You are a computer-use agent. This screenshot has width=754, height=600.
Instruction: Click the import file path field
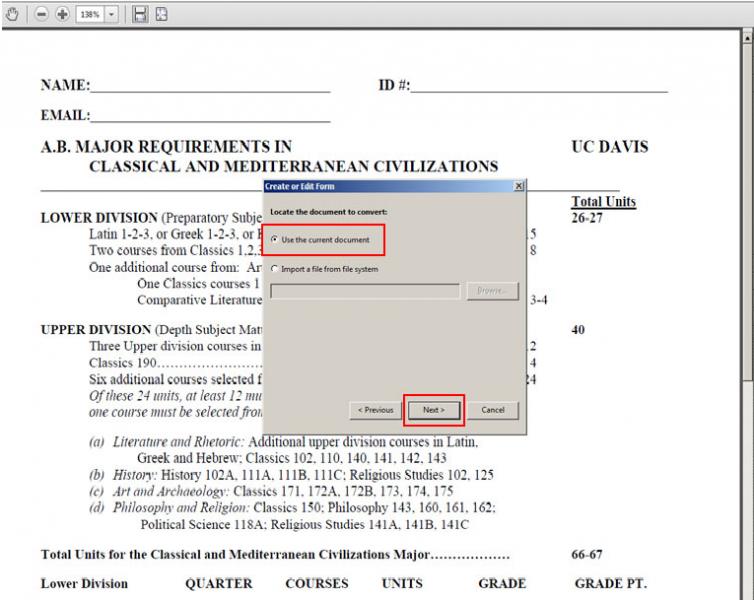click(x=366, y=291)
